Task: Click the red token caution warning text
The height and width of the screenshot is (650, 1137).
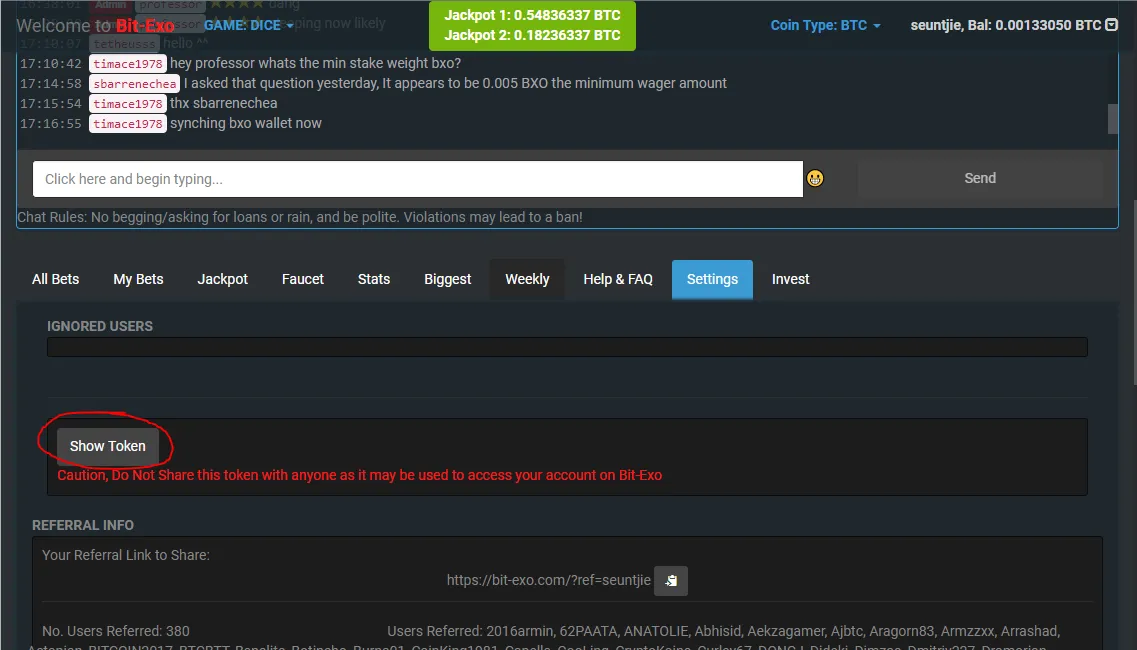Action: tap(360, 475)
